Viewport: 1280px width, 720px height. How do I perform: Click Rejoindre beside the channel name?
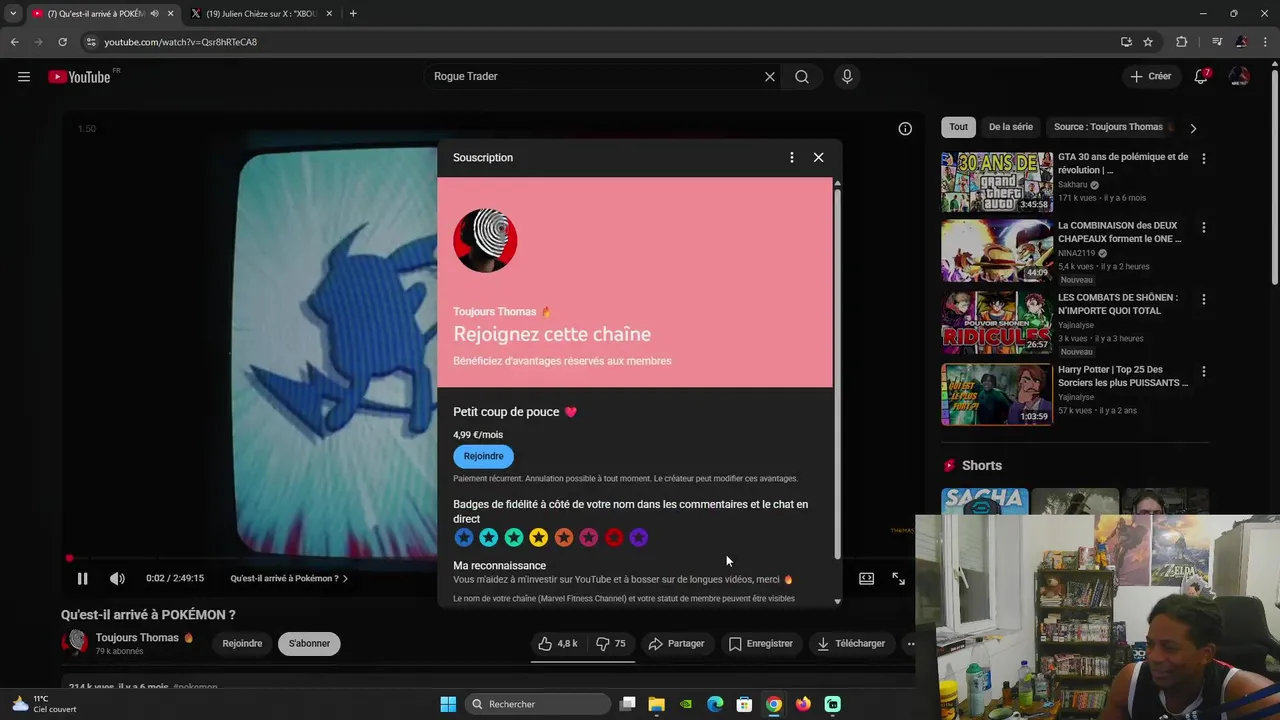point(242,644)
